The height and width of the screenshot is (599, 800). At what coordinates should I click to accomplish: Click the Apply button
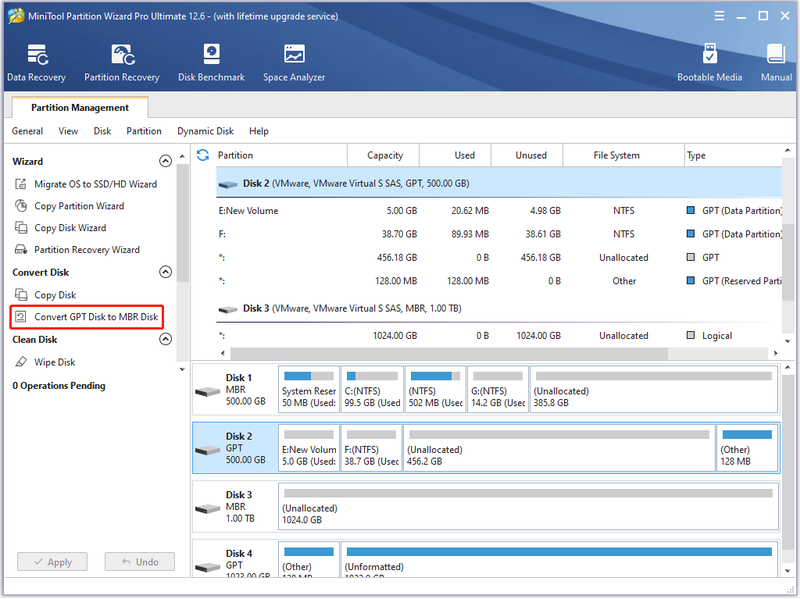[x=52, y=562]
